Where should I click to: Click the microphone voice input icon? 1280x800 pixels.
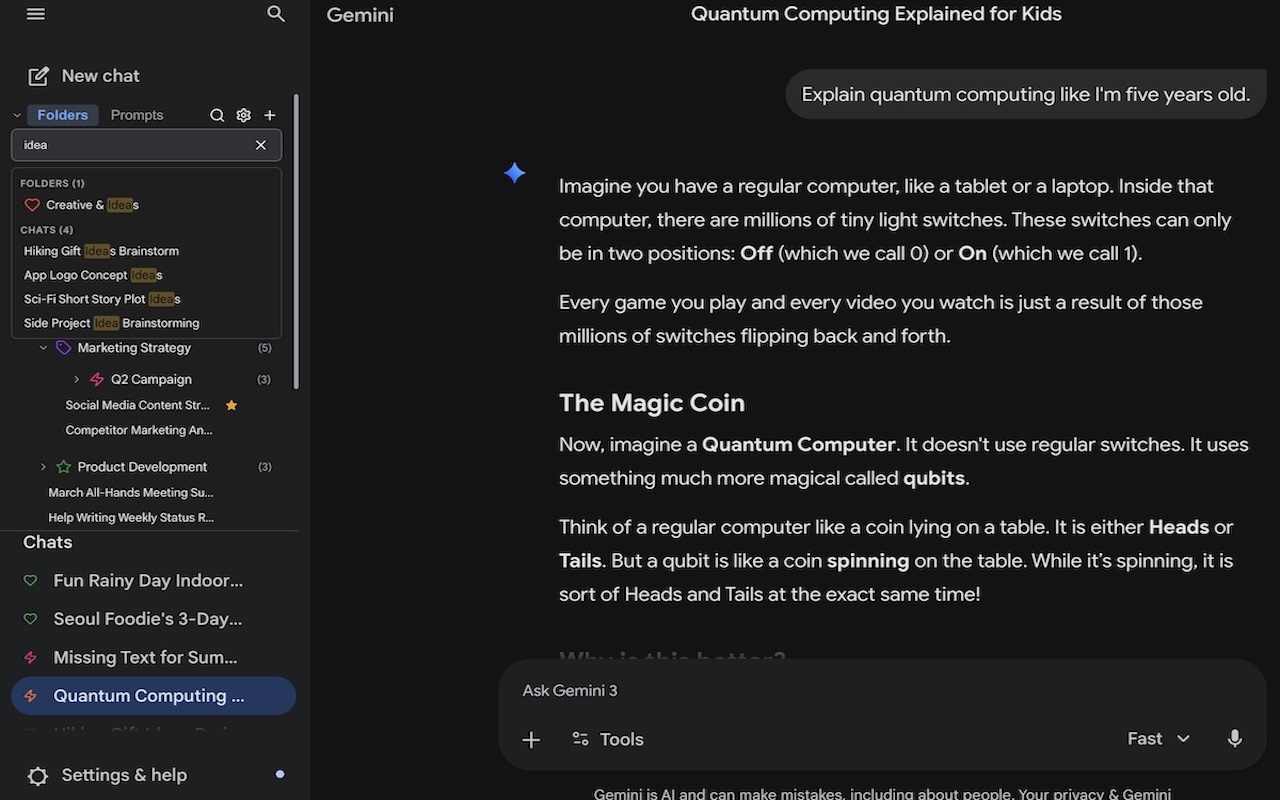(1235, 739)
